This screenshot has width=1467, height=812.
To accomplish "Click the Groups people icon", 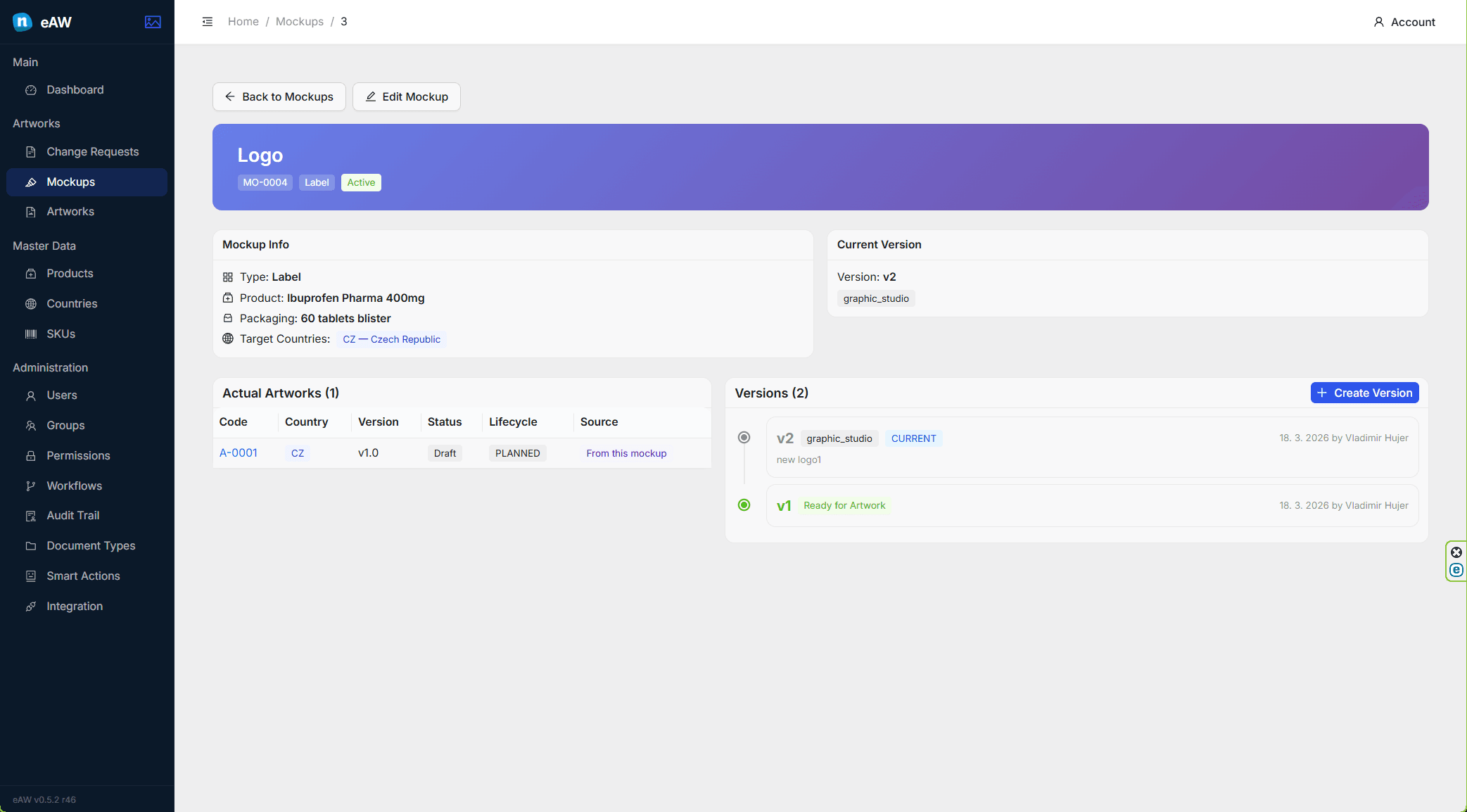I will pos(31,426).
